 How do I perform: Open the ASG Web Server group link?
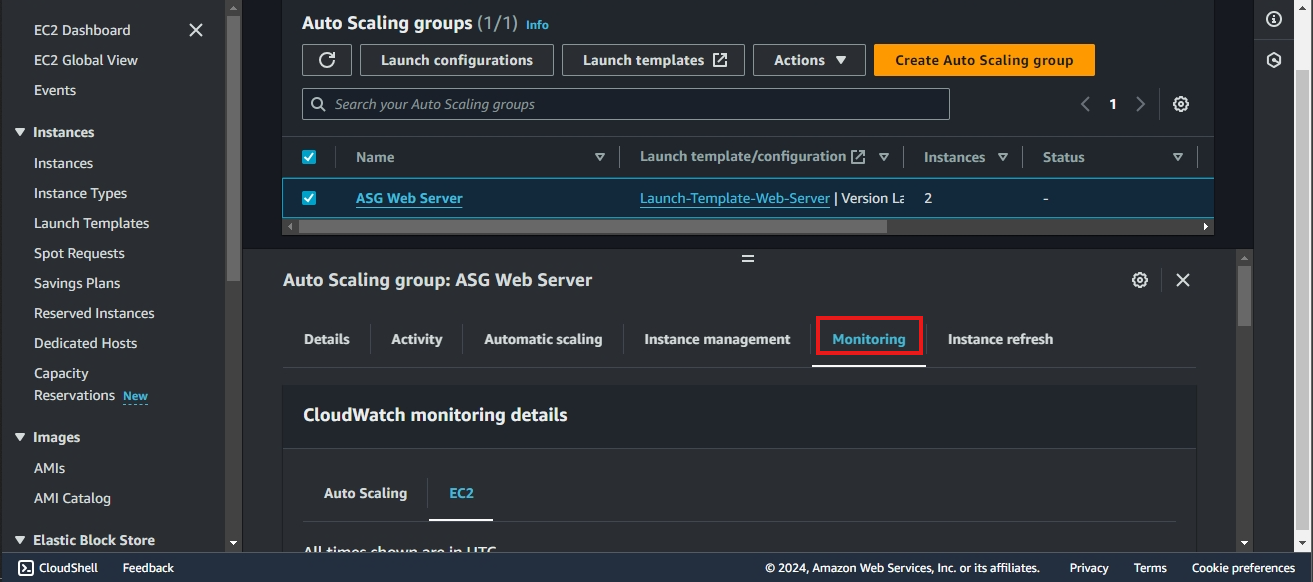click(409, 198)
